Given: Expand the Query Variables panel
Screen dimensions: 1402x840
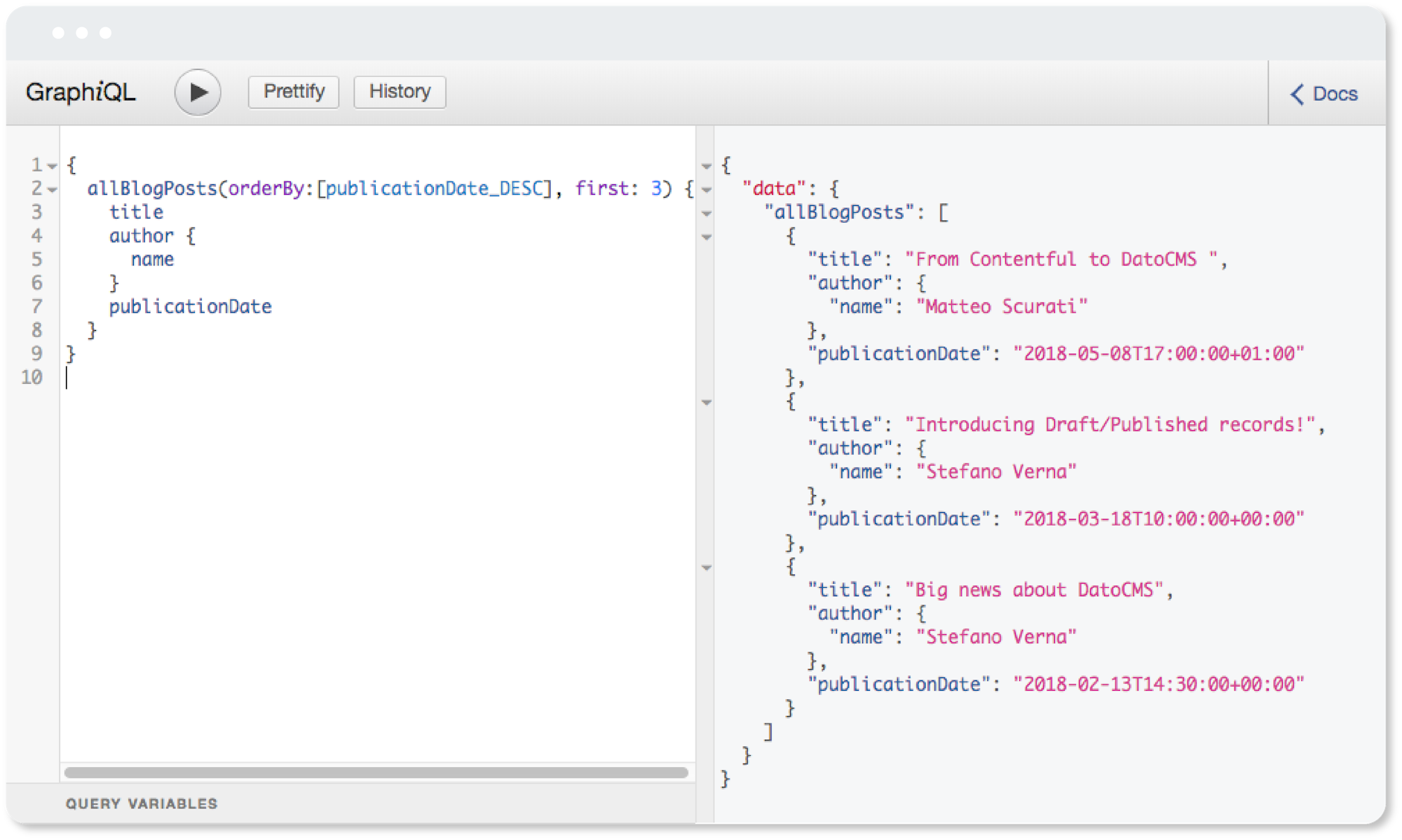Looking at the screenshot, I should [x=142, y=804].
